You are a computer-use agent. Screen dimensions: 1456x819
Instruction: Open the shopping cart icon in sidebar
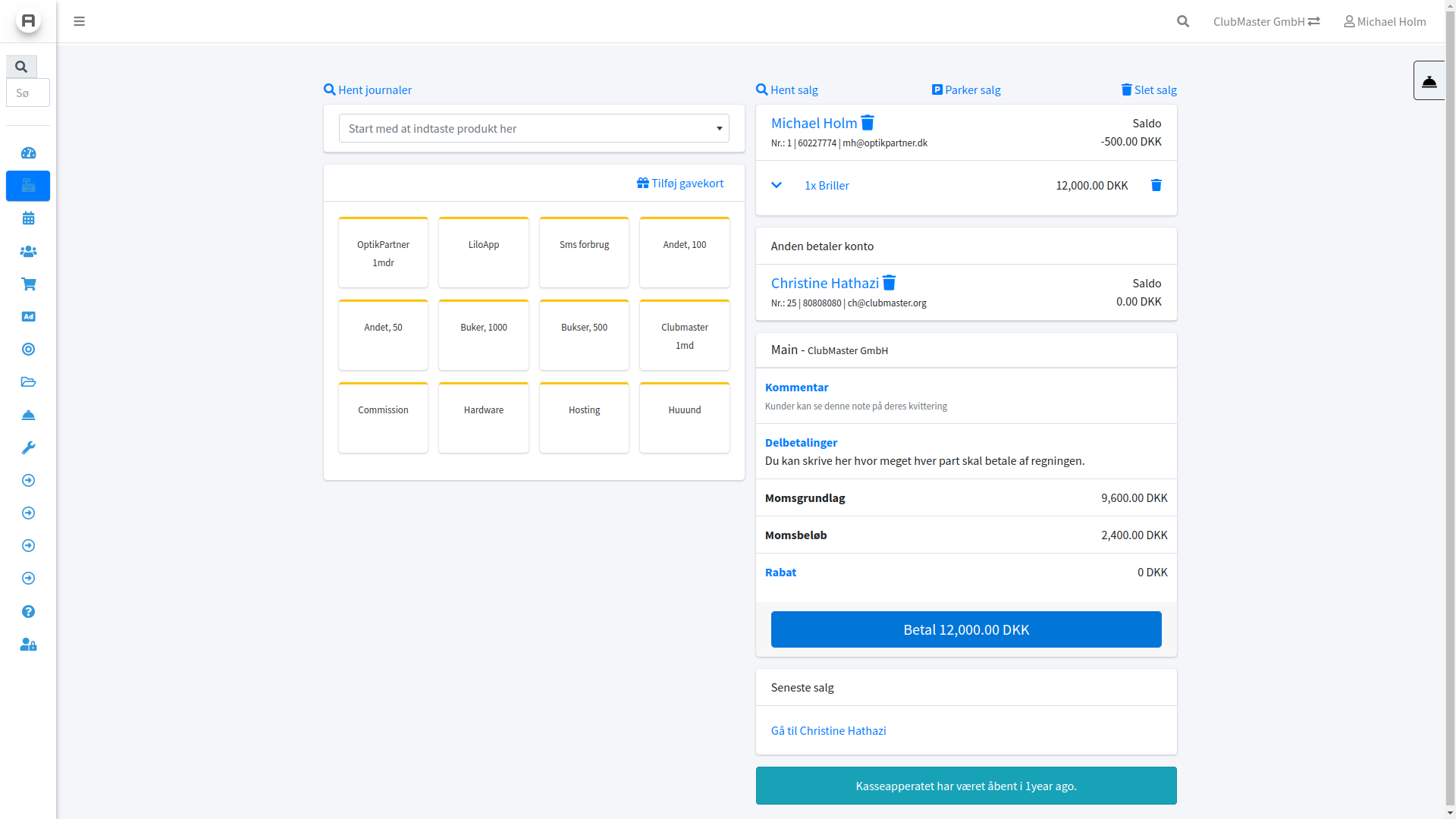click(x=28, y=284)
